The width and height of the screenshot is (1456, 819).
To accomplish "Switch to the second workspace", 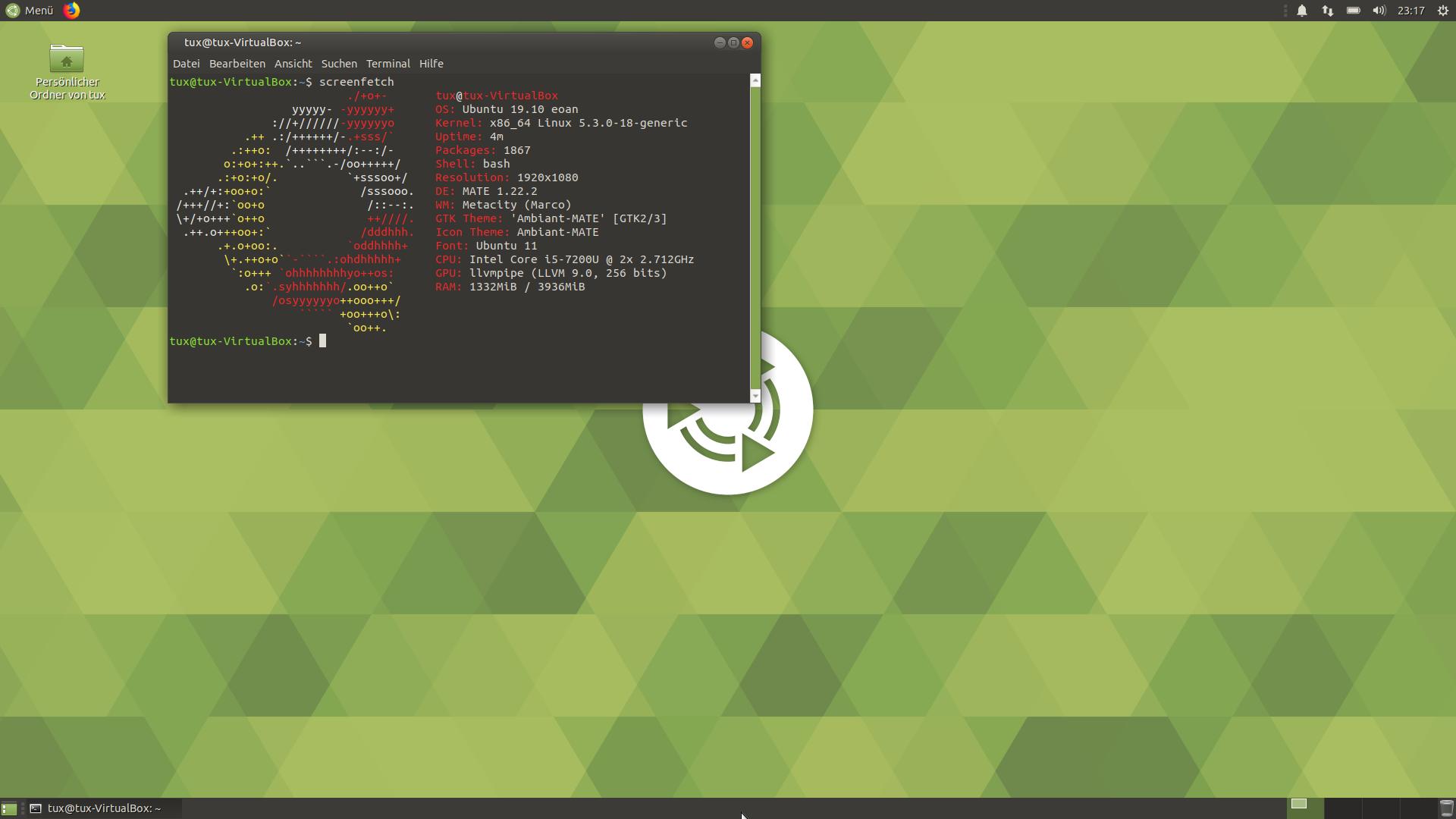I will click(x=1343, y=808).
